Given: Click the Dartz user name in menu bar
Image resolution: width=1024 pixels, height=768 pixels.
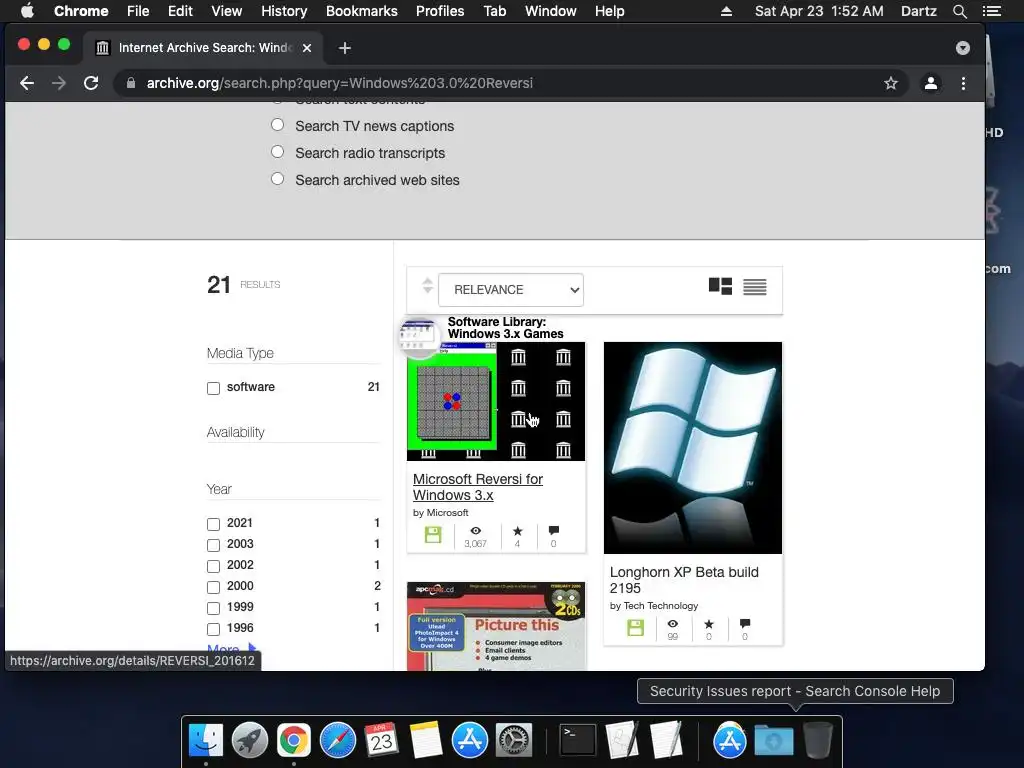Looking at the screenshot, I should [918, 11].
